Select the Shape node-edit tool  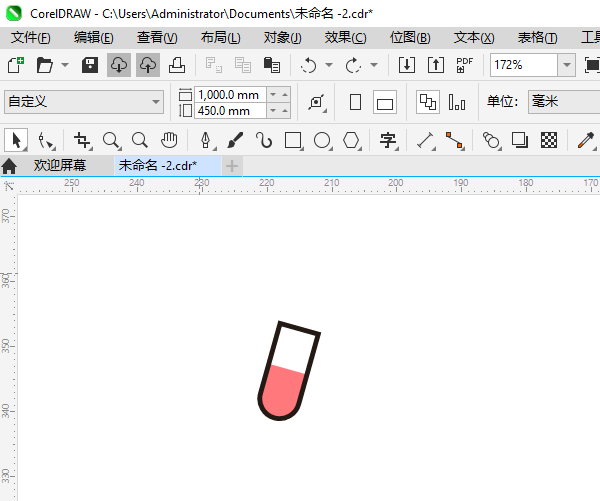(x=46, y=140)
